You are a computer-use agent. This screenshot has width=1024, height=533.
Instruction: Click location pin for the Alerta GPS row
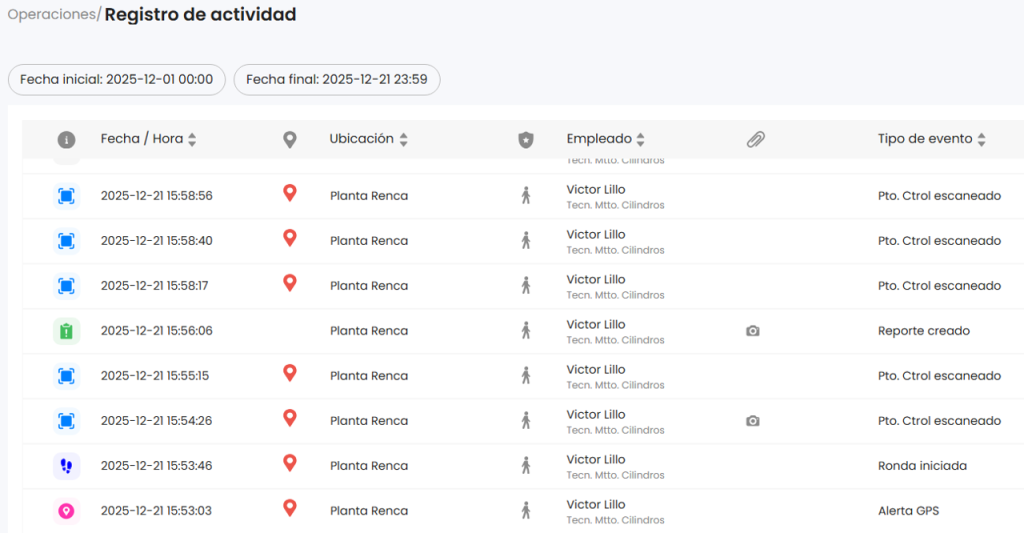point(290,509)
